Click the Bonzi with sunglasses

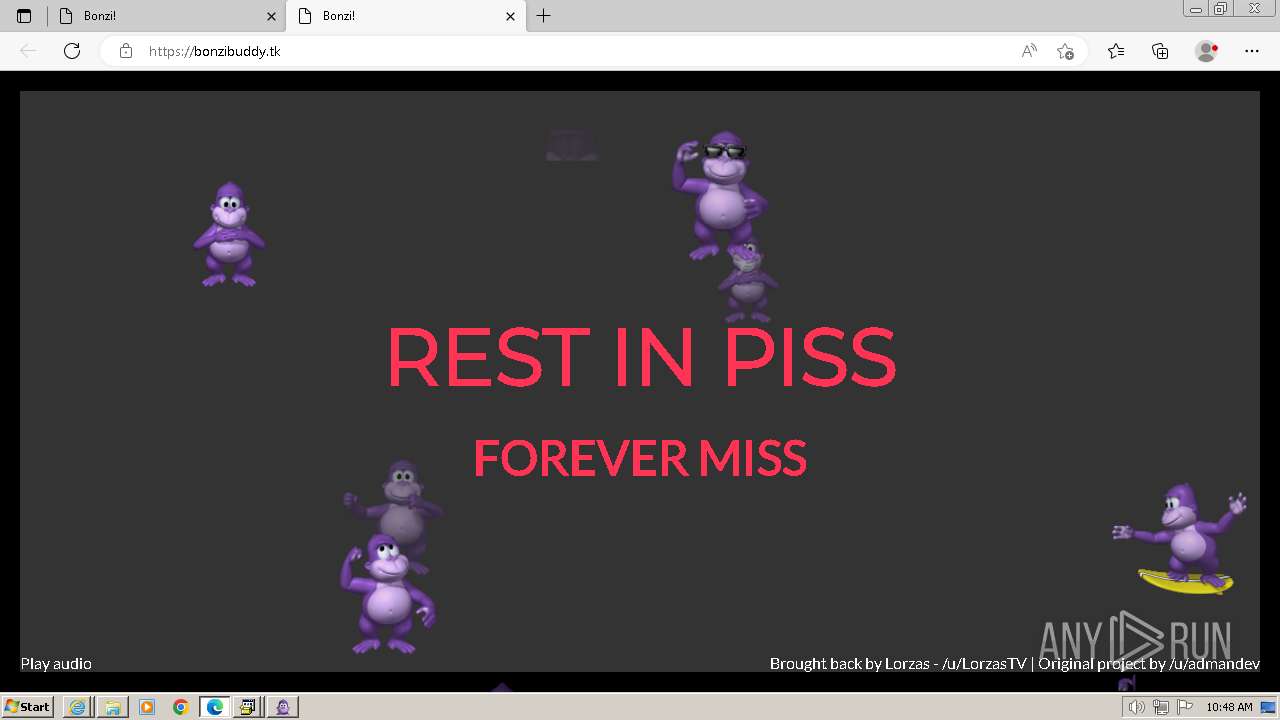pos(719,195)
